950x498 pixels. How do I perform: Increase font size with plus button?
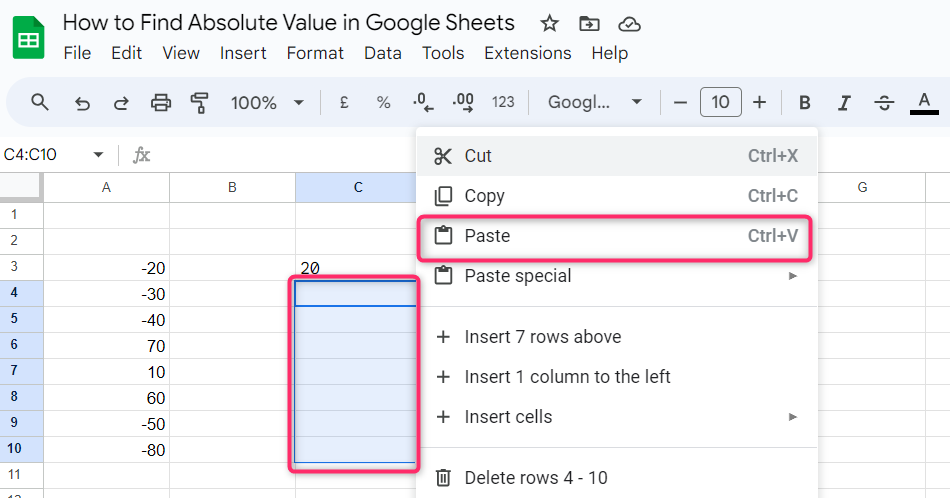760,102
